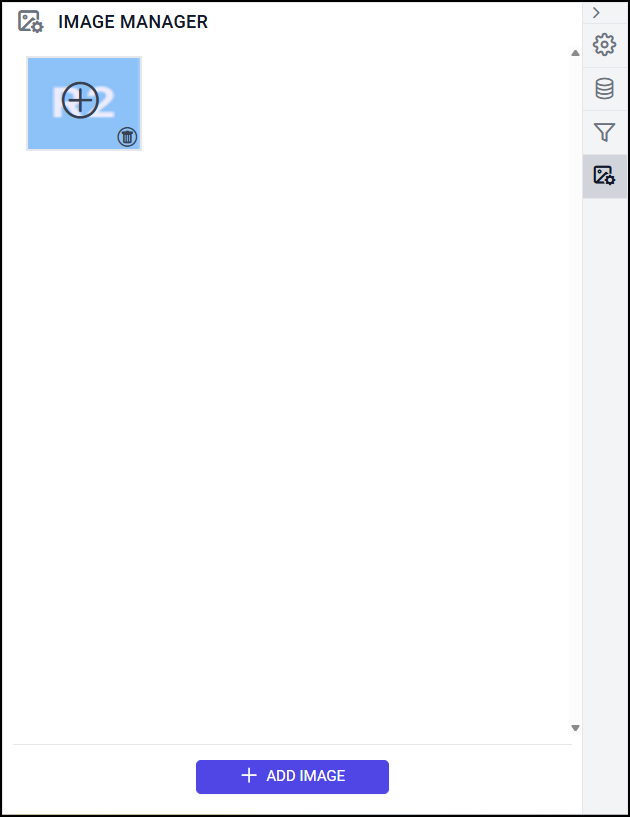Click the ADD IMAGE button
The image size is (630, 817).
(x=292, y=777)
